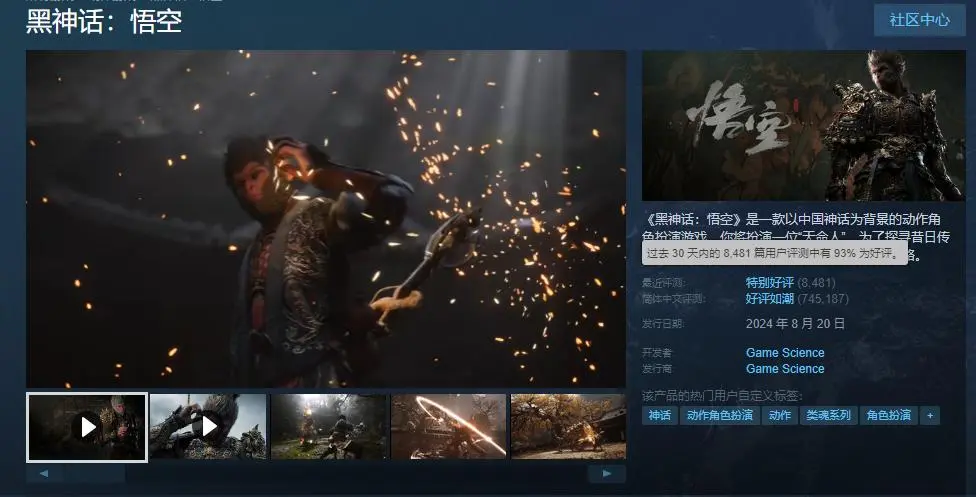
Task: Click the plus button to add tags
Action: click(930, 415)
